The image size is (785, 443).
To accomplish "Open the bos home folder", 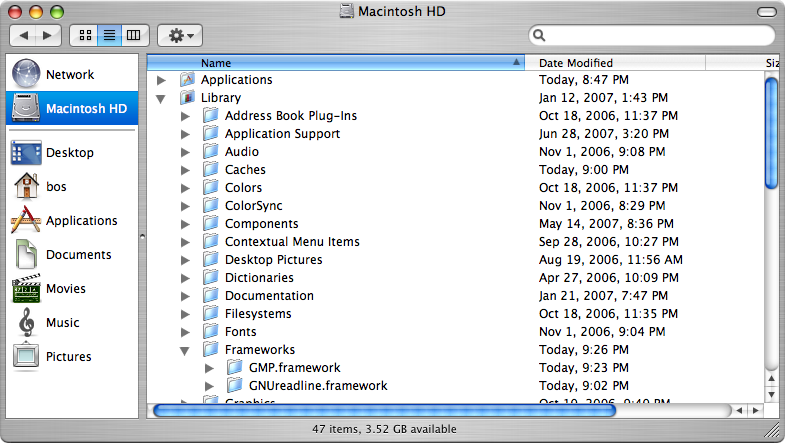I will pos(55,187).
